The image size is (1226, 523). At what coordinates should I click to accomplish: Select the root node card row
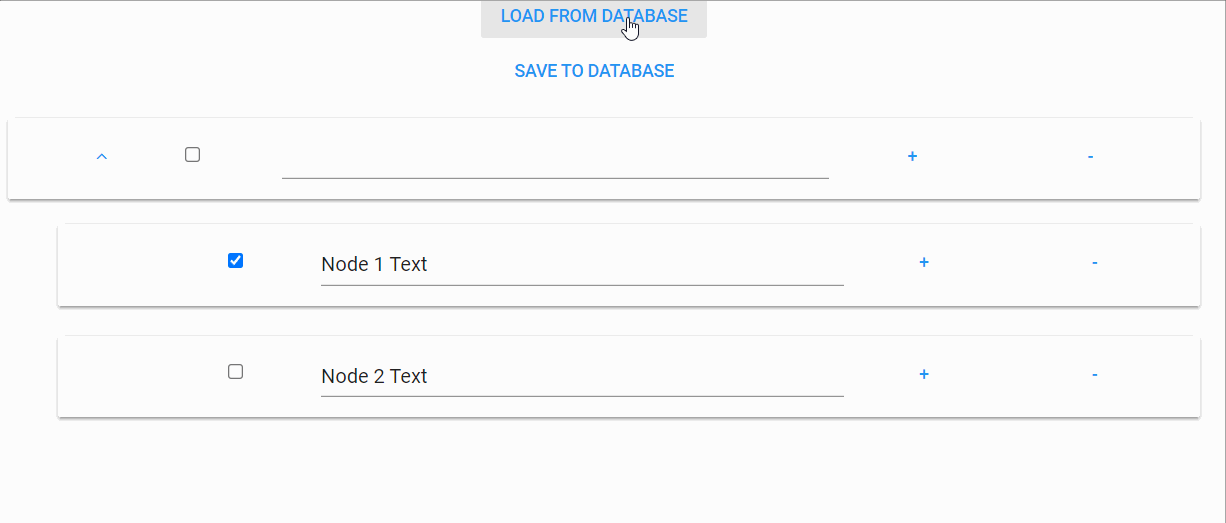point(603,159)
